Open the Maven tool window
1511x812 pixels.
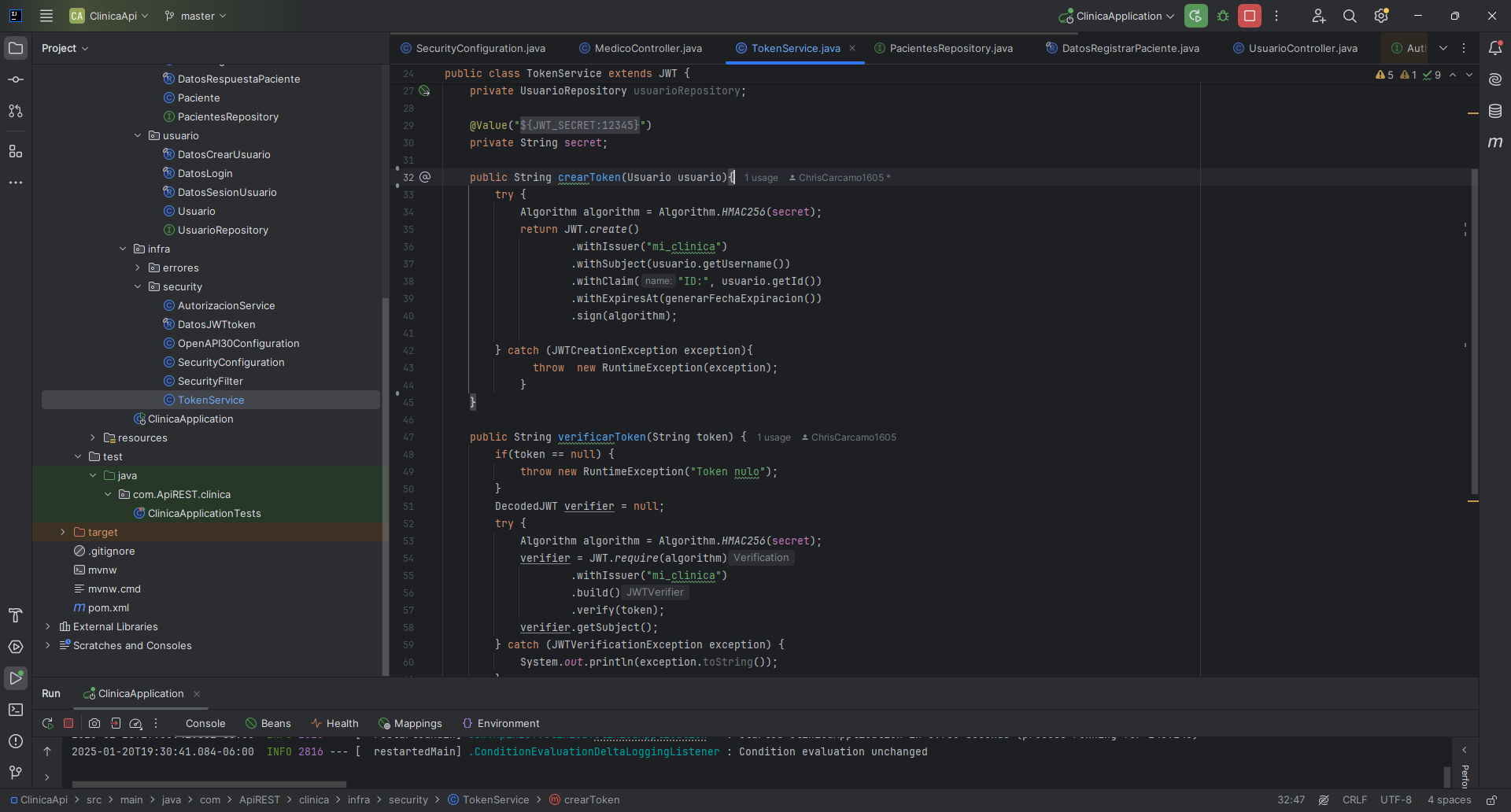pyautogui.click(x=1495, y=142)
